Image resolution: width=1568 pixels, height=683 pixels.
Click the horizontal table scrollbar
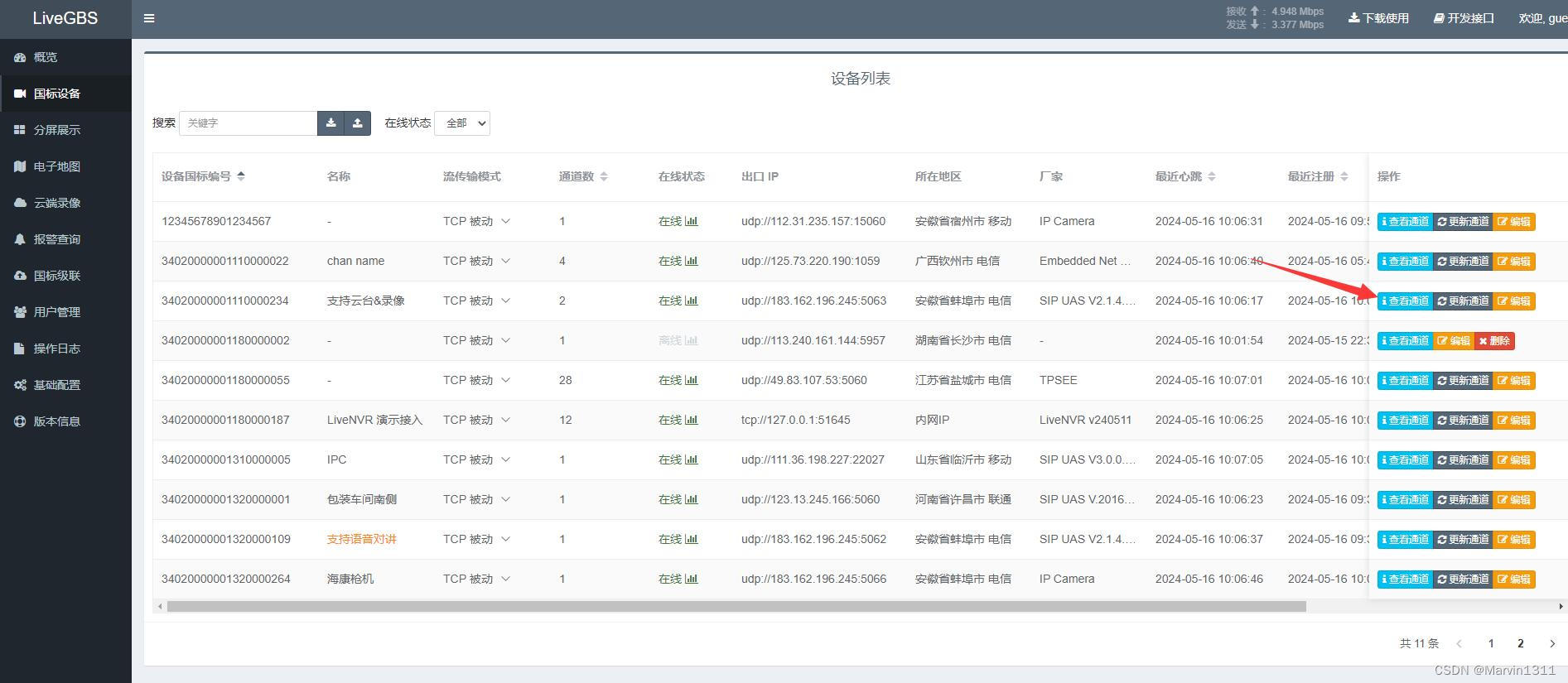(736, 607)
